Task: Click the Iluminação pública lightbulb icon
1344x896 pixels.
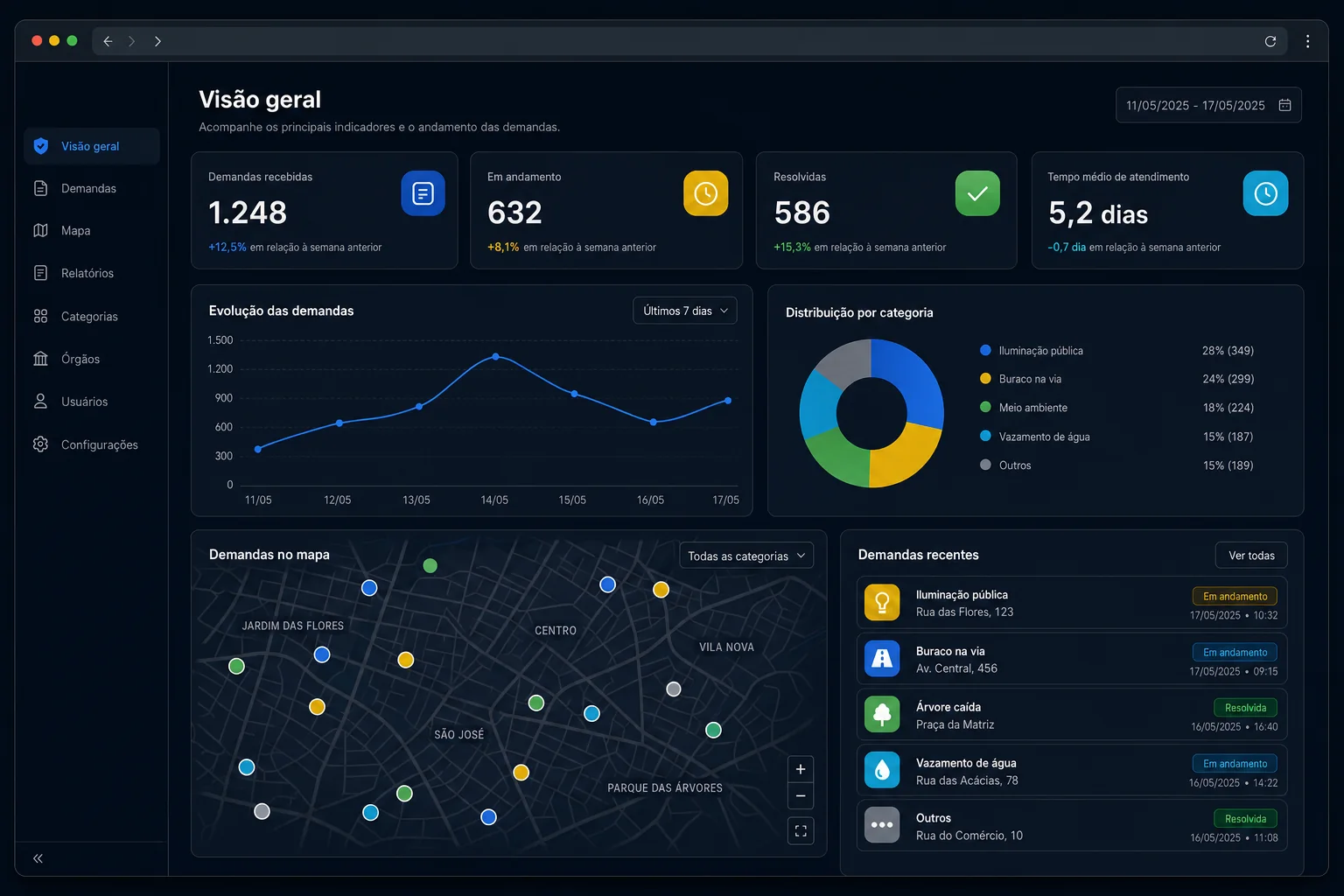Action: [x=882, y=603]
